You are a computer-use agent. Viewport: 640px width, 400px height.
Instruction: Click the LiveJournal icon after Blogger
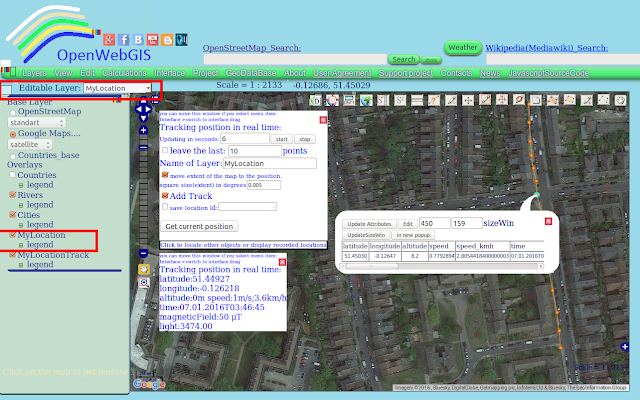[182, 40]
